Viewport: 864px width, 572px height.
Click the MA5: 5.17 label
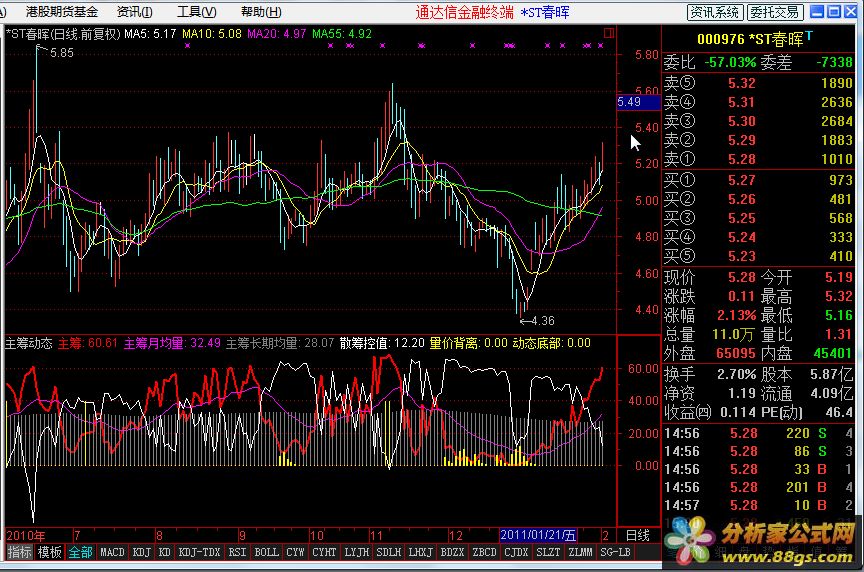[150, 34]
